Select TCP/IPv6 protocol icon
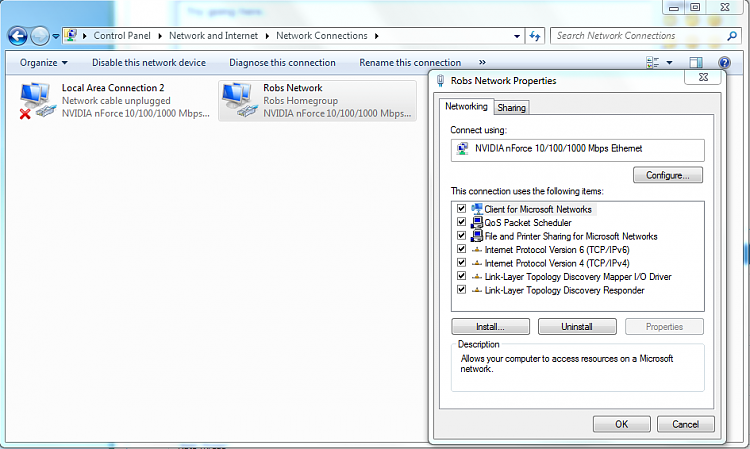 click(x=476, y=250)
